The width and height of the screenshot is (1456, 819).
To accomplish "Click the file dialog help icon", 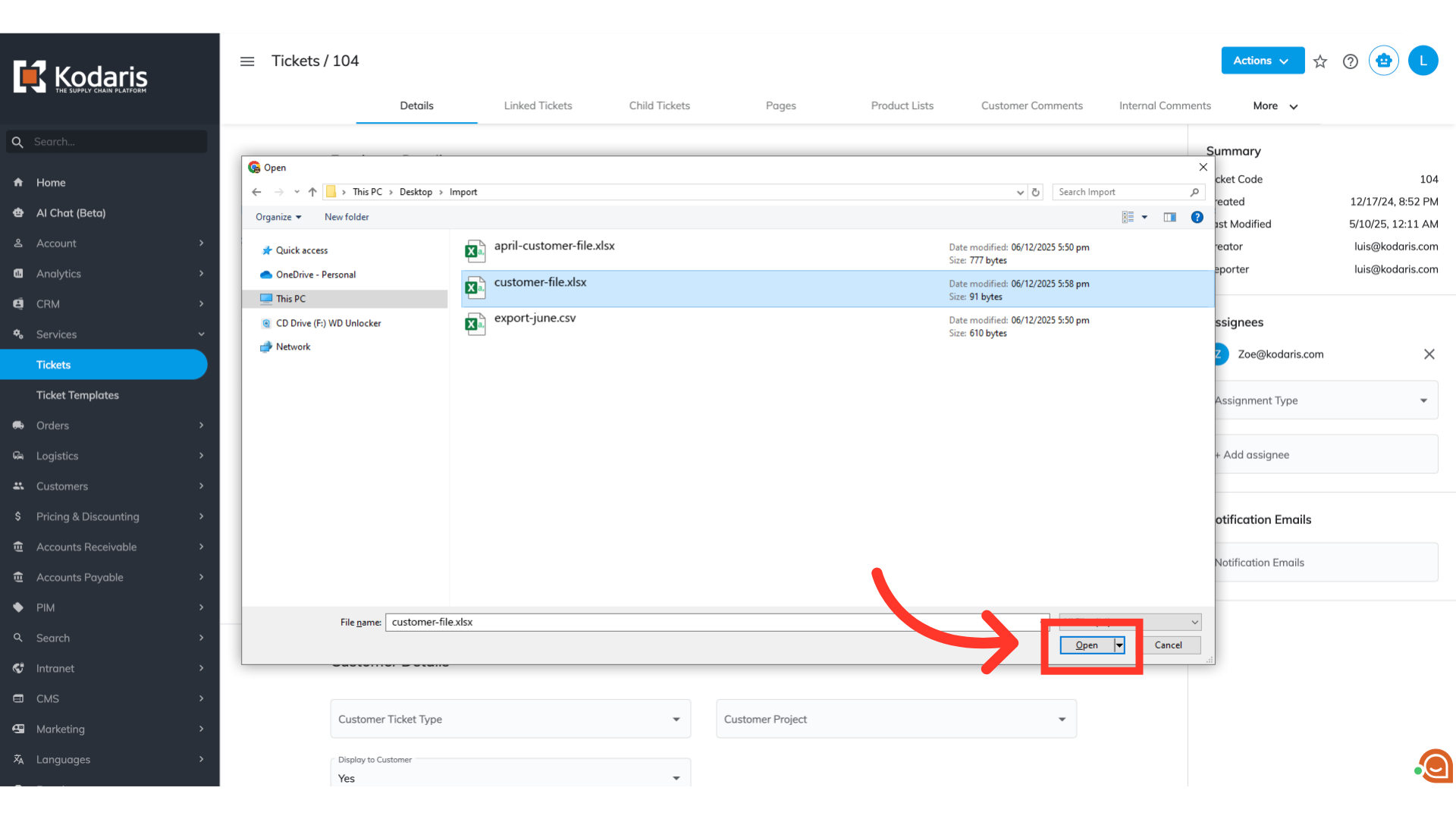I will (x=1197, y=218).
